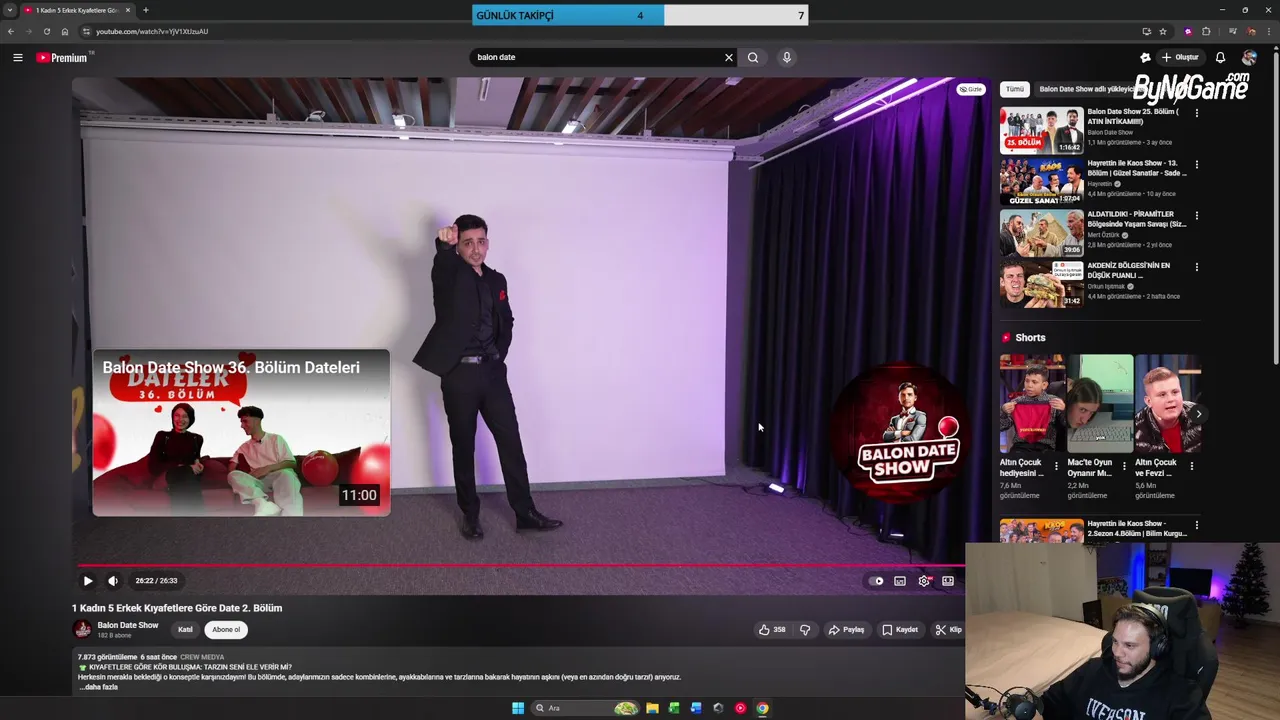
Task: Open File Explorer from the taskbar
Action: [652, 708]
